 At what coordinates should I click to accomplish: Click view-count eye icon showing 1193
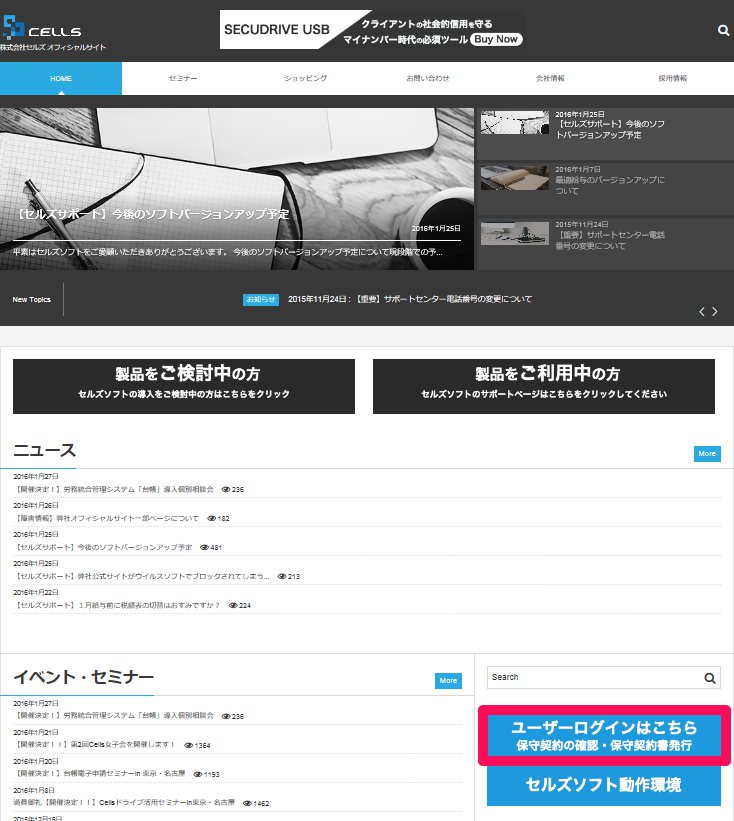coord(198,774)
